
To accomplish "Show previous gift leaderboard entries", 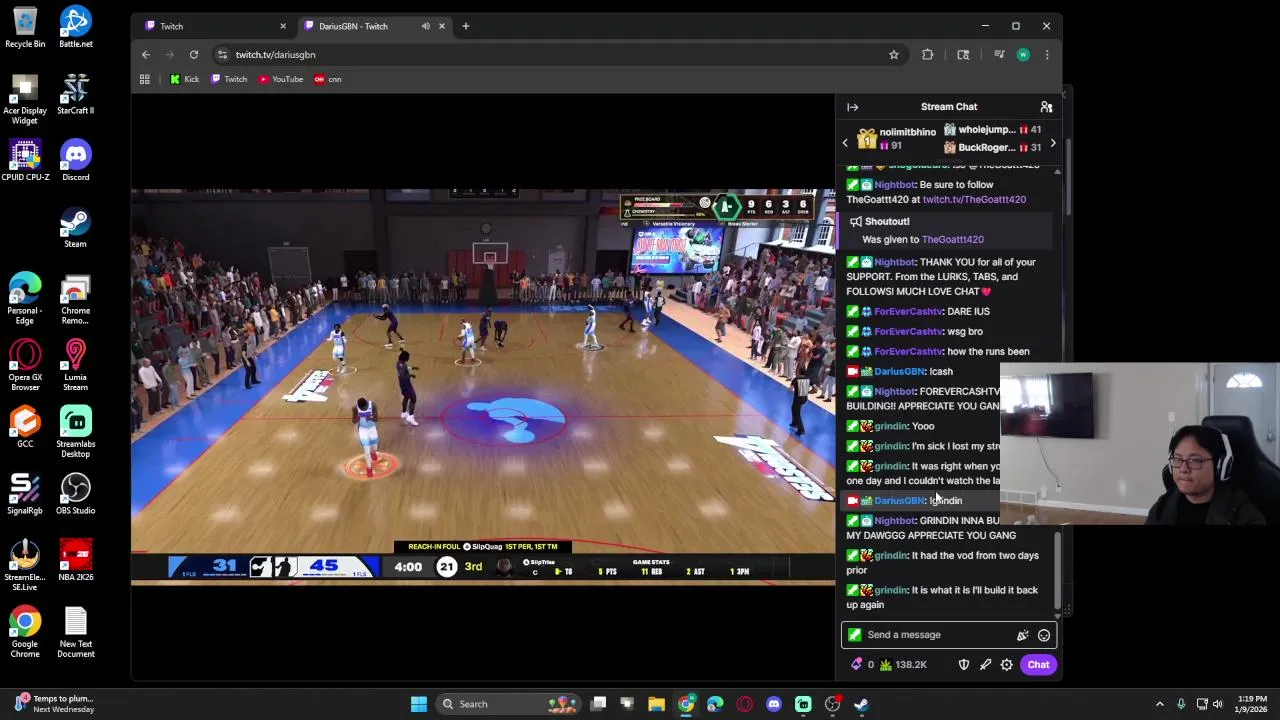I will click(845, 144).
